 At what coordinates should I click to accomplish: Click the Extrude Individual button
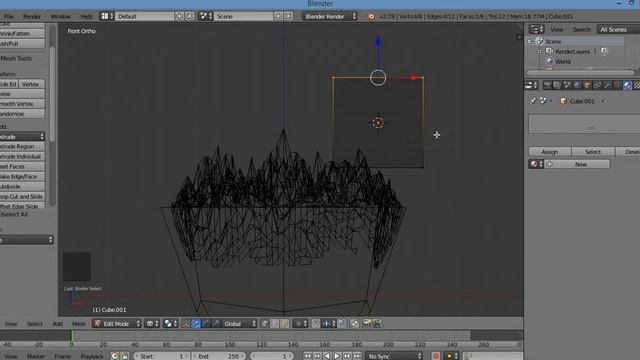(x=22, y=156)
